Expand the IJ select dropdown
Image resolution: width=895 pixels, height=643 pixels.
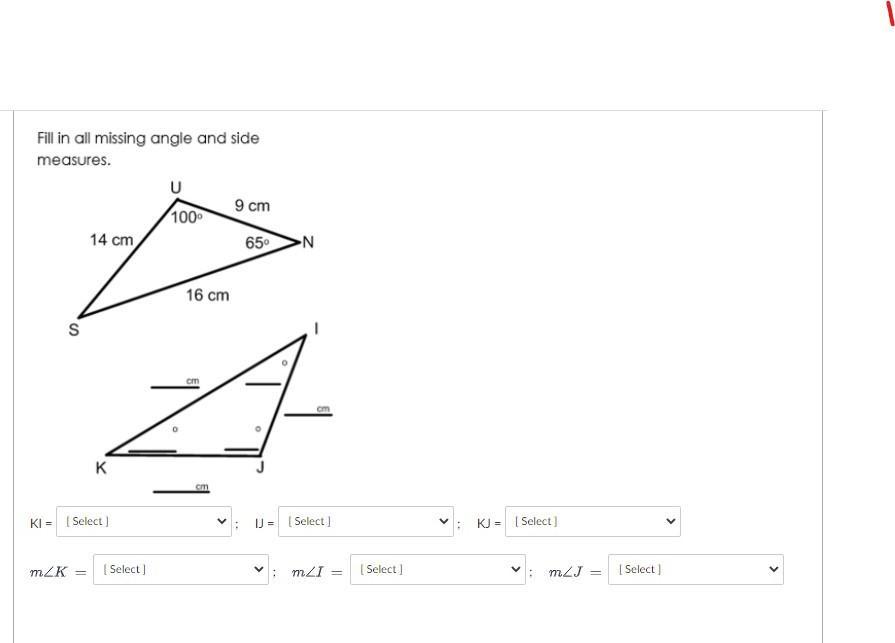coord(366,521)
